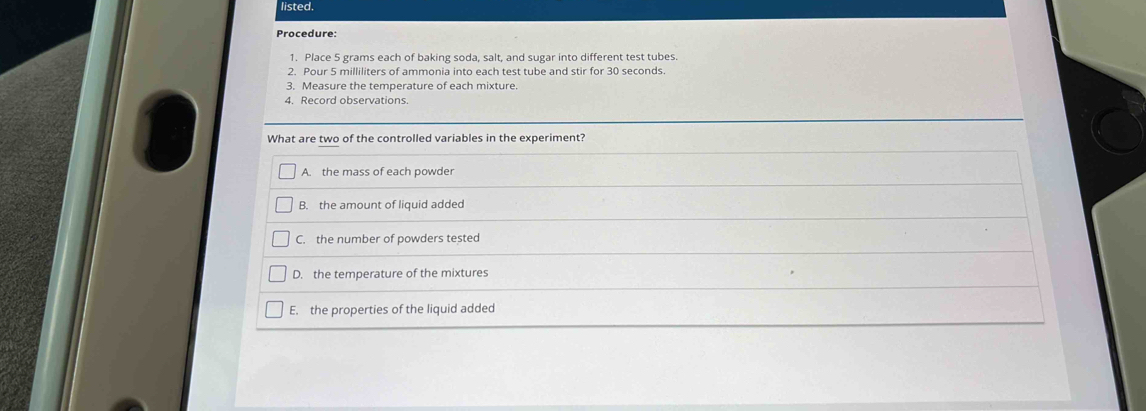Screen dimensions: 1146x411
Task: Select the answer text 'the temperature of the mixtures'
Action: tap(400, 273)
